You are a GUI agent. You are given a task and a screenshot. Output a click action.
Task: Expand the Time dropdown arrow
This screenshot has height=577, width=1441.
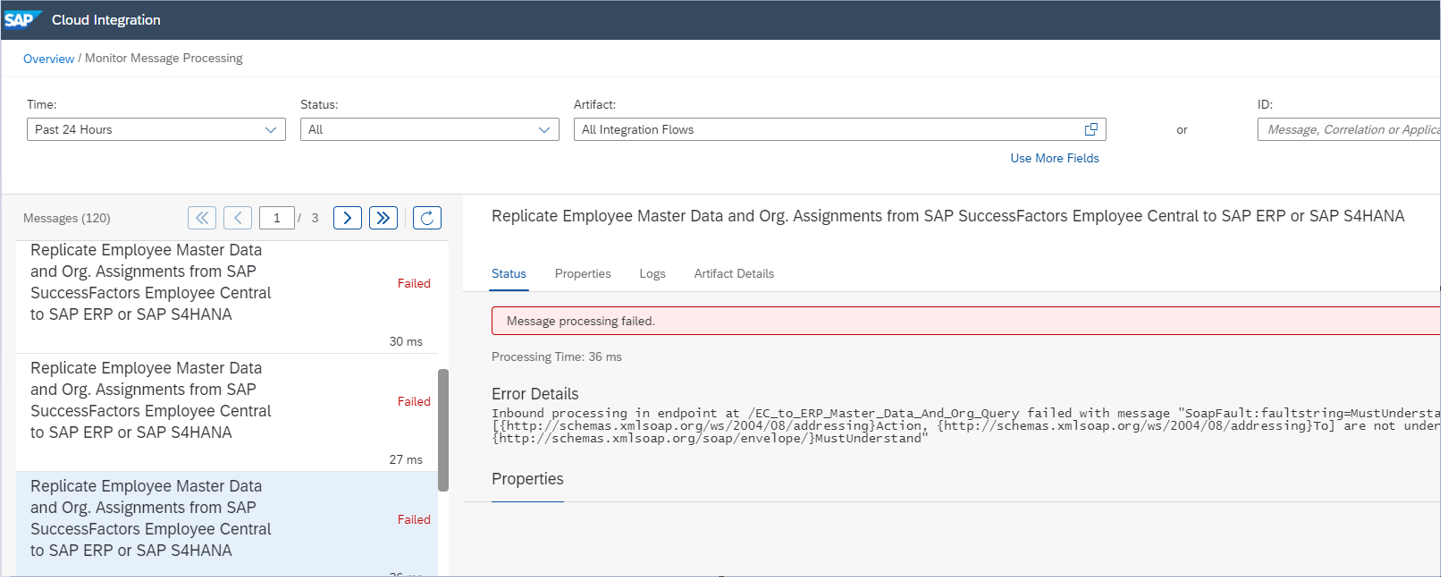point(271,130)
